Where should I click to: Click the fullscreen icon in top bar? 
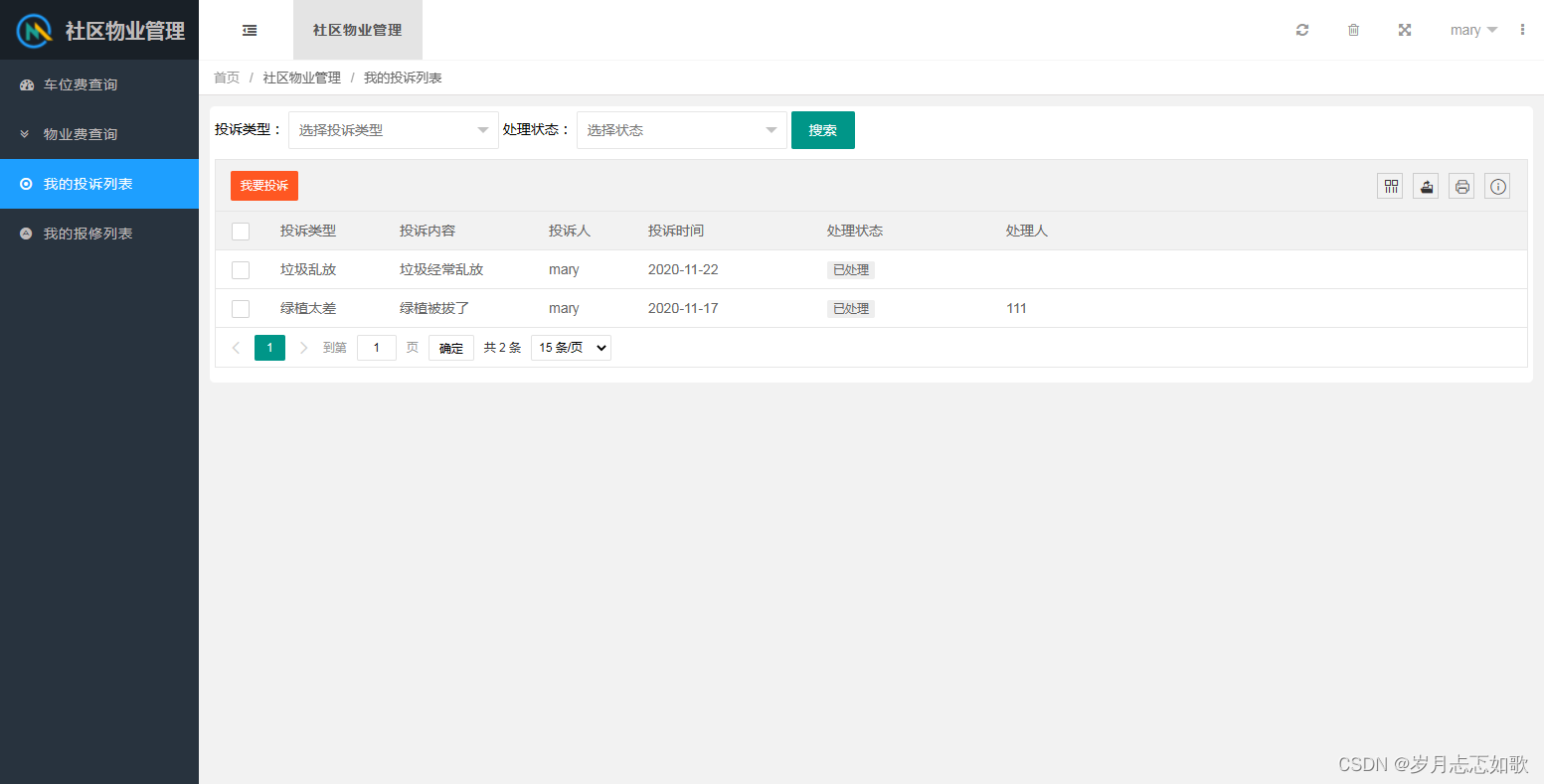tap(1405, 30)
